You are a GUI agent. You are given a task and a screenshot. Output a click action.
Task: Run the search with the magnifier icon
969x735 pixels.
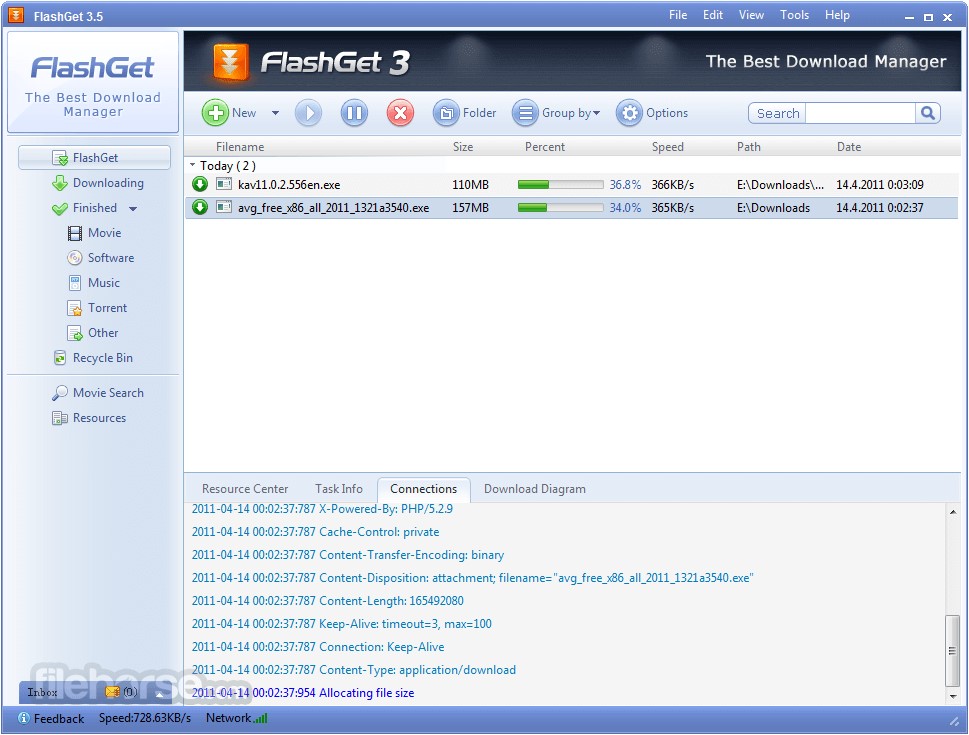tap(927, 112)
